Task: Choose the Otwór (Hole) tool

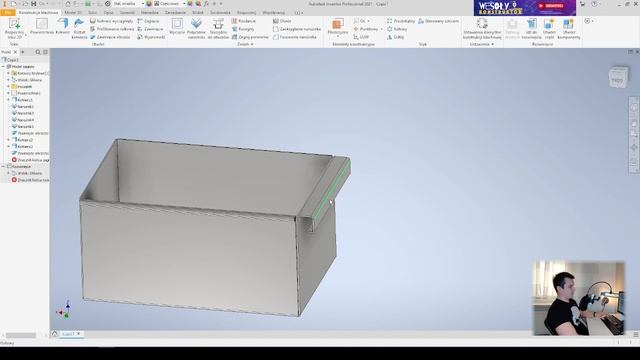Action: click(x=282, y=21)
